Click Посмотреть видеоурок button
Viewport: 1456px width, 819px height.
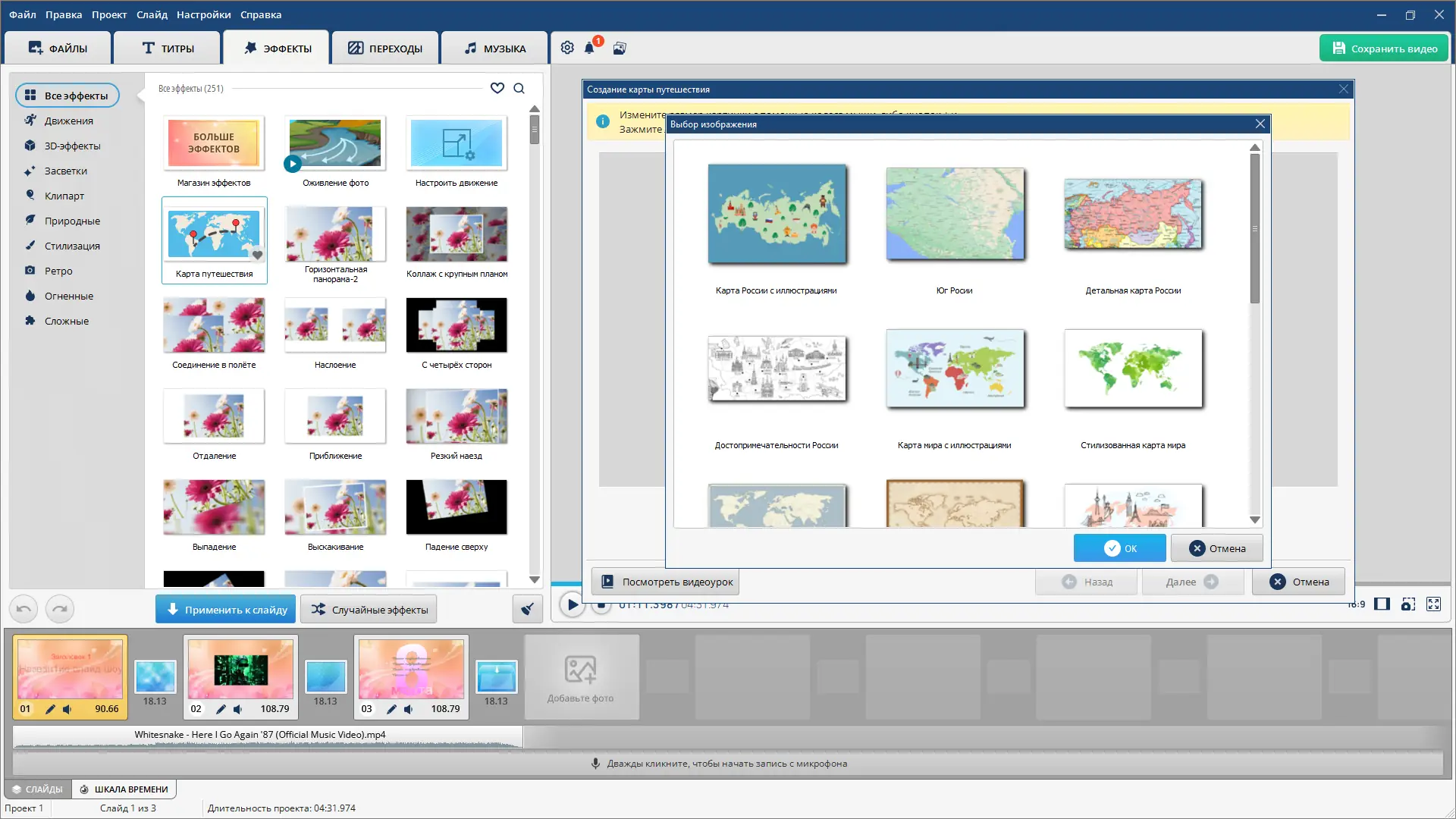pyautogui.click(x=665, y=582)
